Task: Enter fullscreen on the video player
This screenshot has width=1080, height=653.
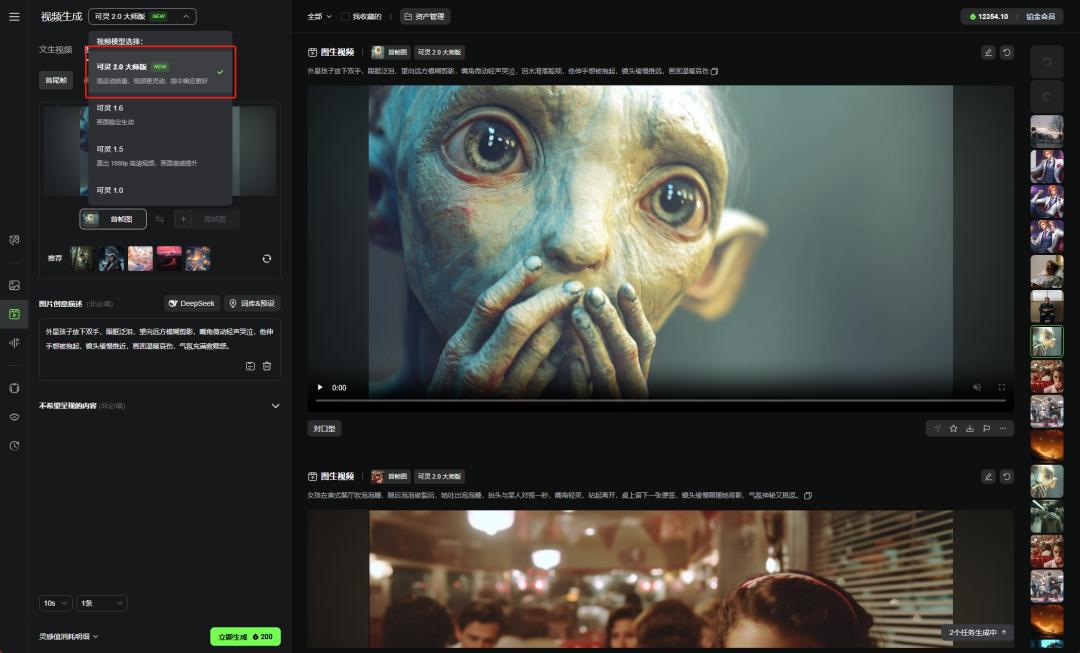Action: 1001,388
